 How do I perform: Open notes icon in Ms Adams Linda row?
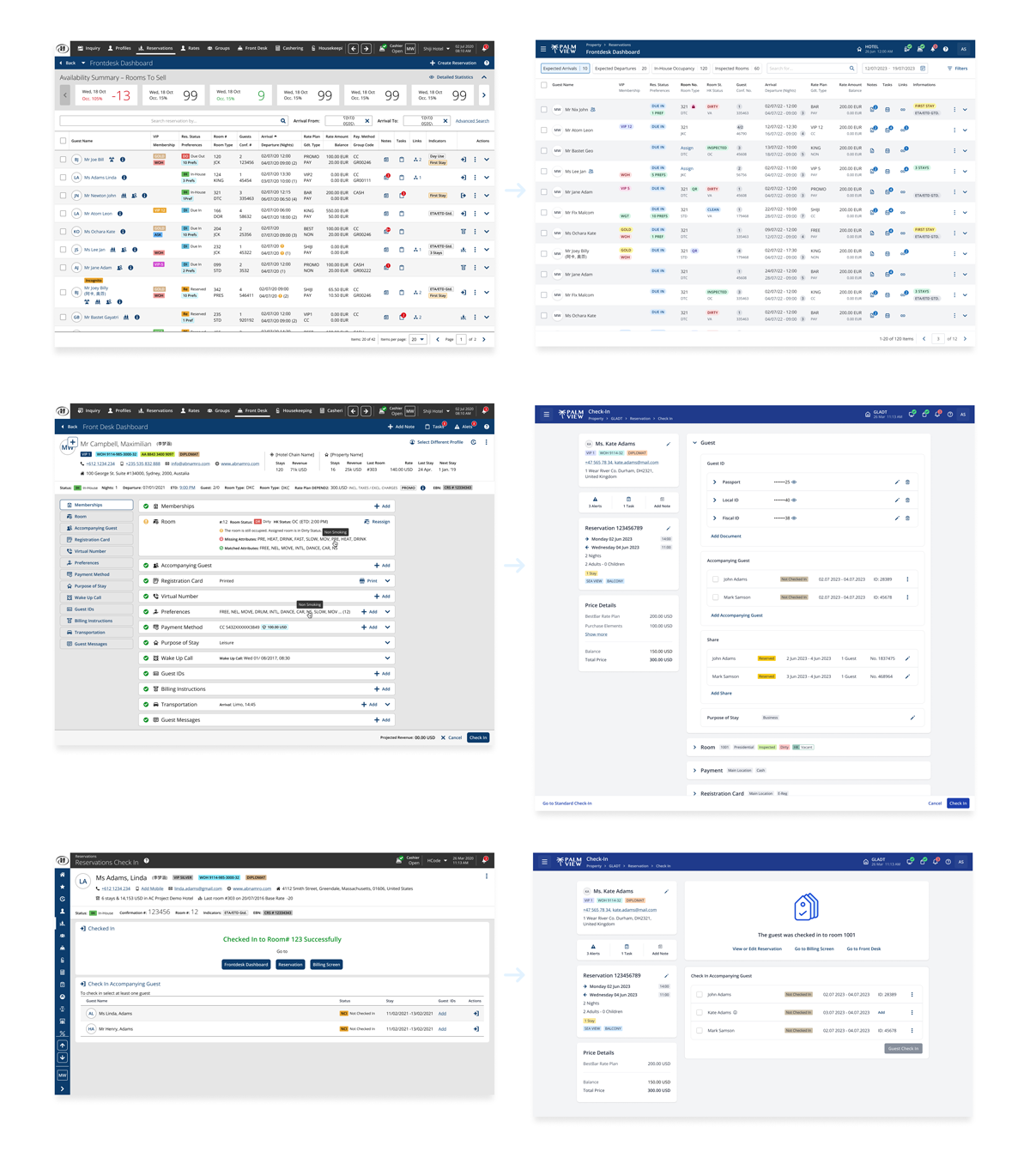[x=386, y=178]
